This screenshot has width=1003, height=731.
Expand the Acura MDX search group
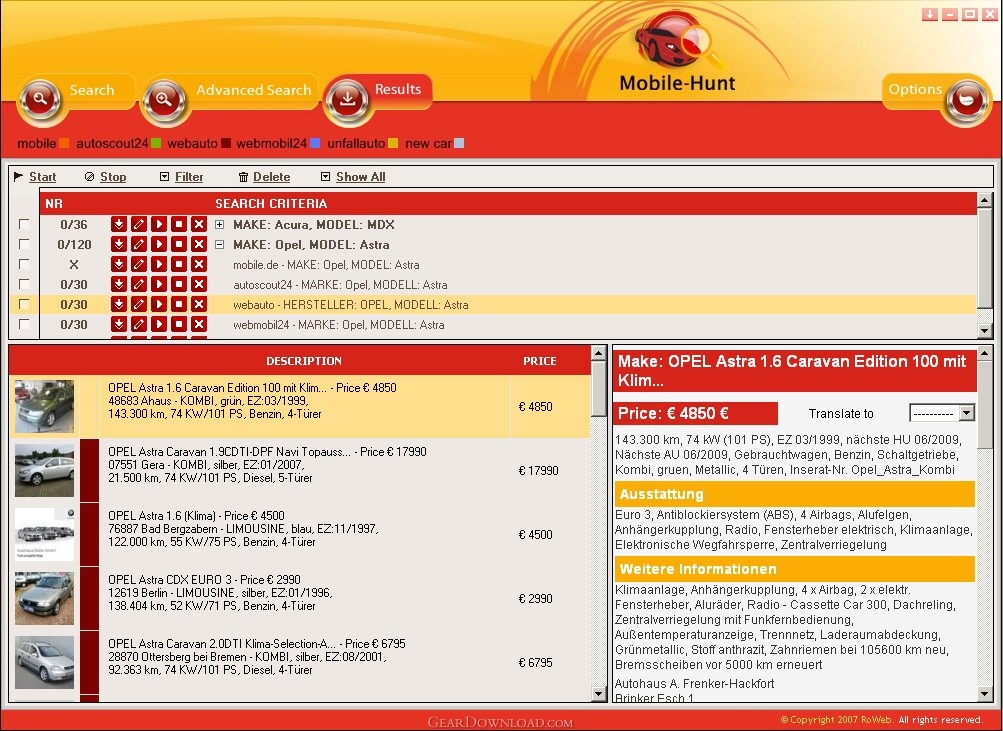[219, 224]
